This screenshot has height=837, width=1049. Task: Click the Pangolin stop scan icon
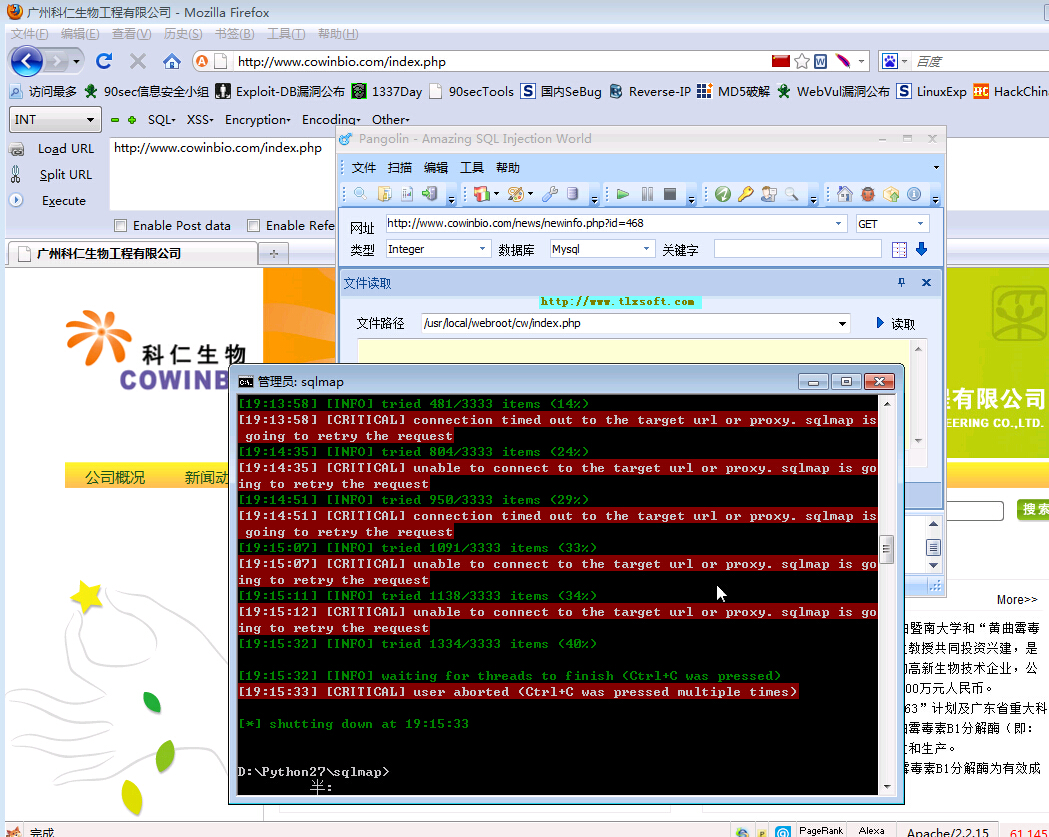670,194
